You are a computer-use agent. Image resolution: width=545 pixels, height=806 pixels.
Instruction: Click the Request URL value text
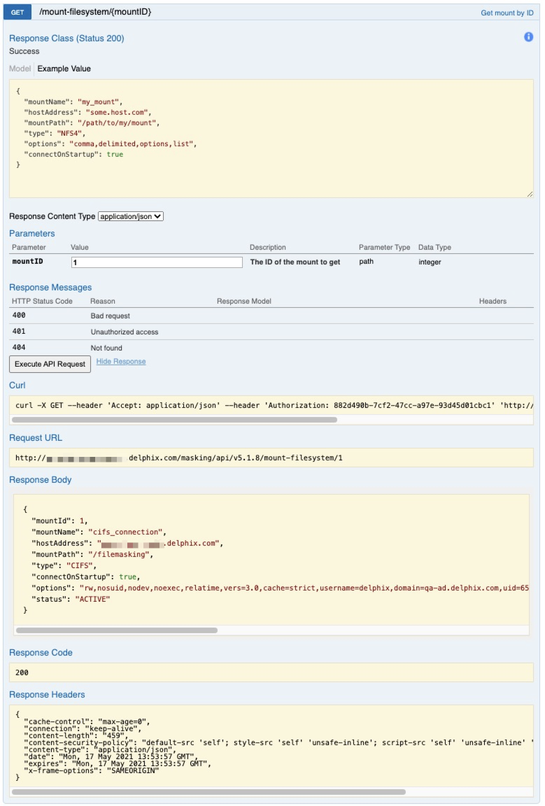click(179, 457)
